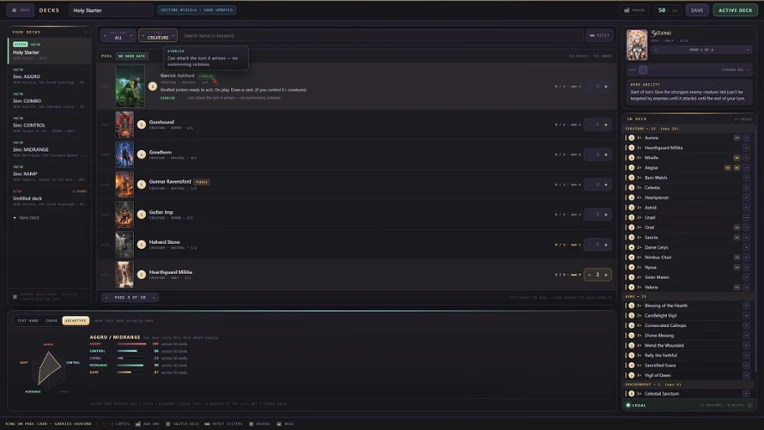This screenshot has height=430, width=764.
Task: Open the faction All filter dropdown
Action: click(x=118, y=36)
